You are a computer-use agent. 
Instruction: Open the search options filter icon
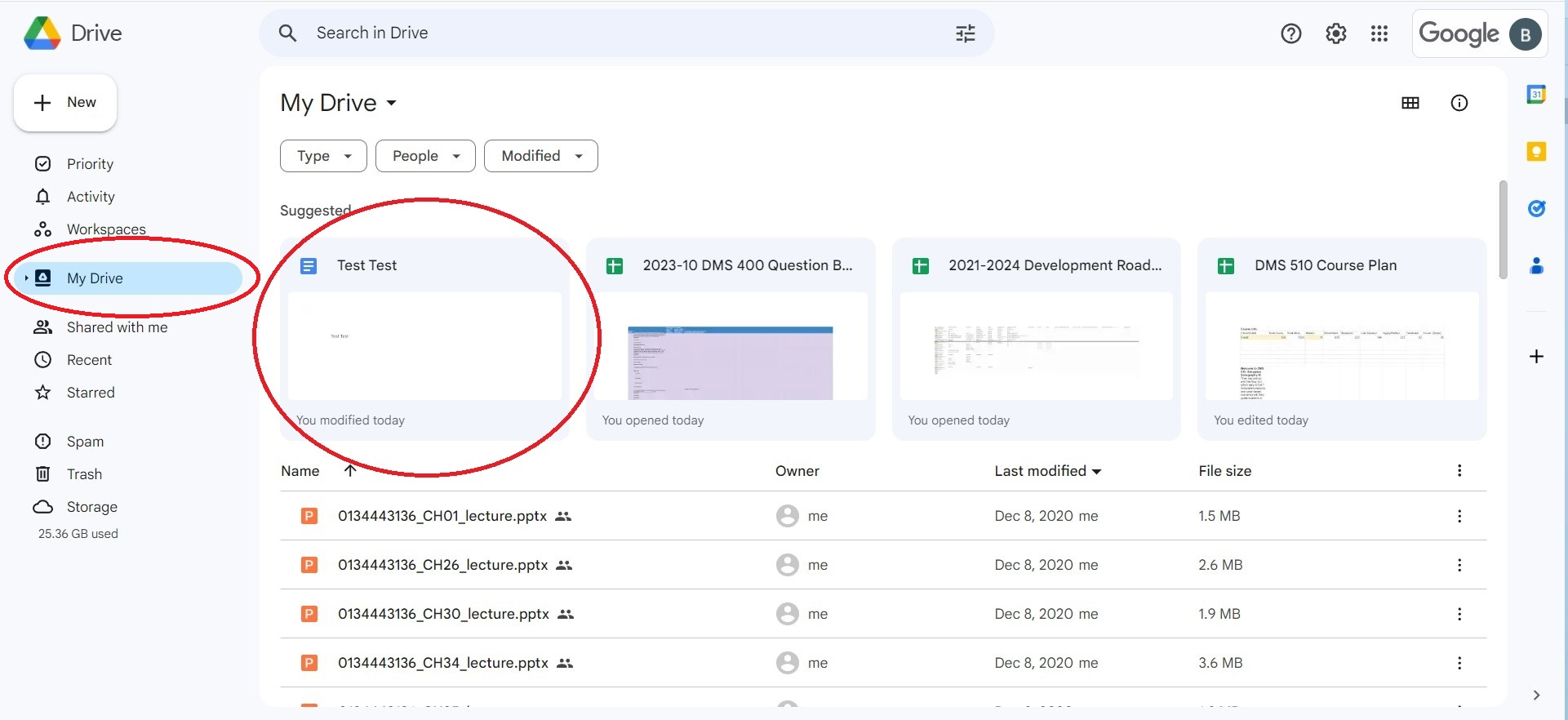click(965, 33)
